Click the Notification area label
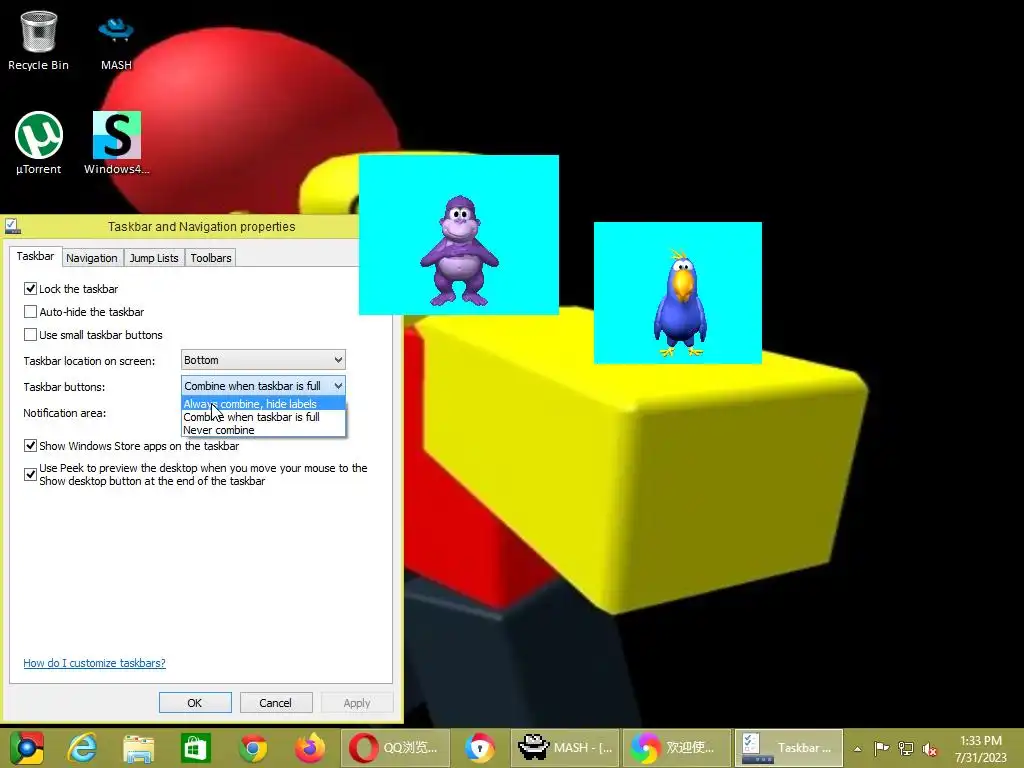 click(65, 413)
